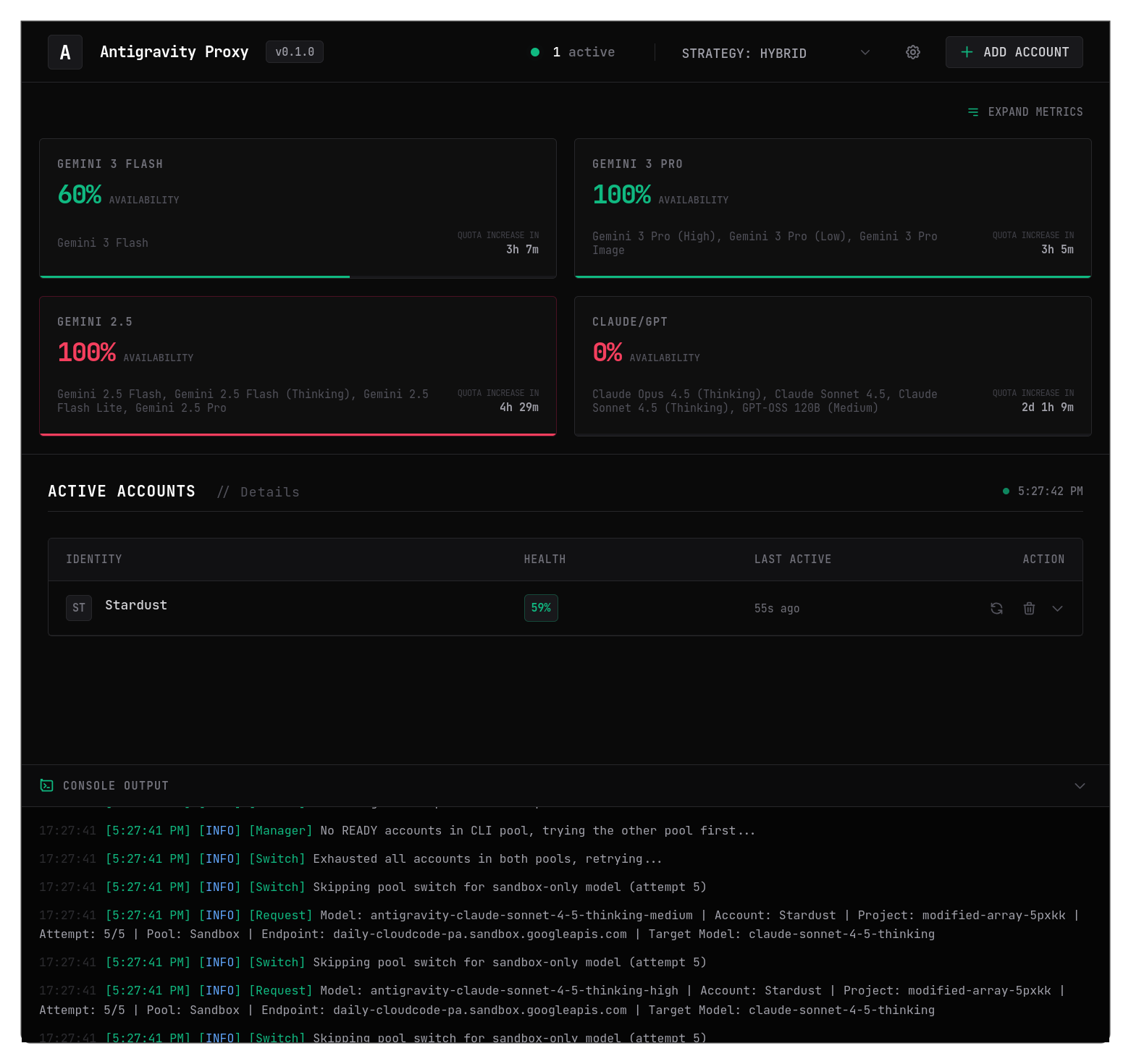The height and width of the screenshot is (1064, 1131).
Task: Click the 'Antigravity Proxy' title
Action: pos(175,52)
